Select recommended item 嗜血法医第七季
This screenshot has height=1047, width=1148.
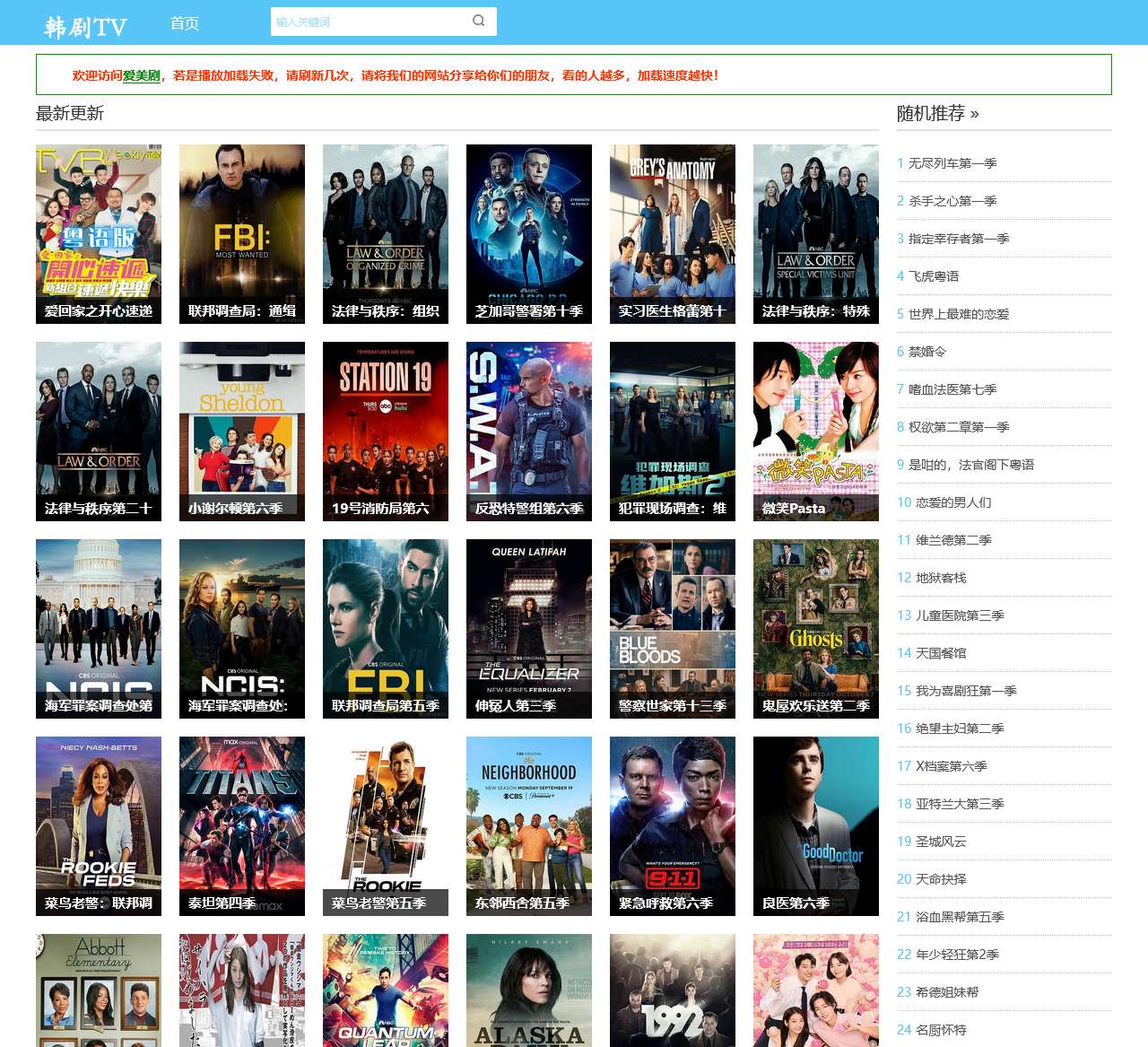(x=952, y=389)
